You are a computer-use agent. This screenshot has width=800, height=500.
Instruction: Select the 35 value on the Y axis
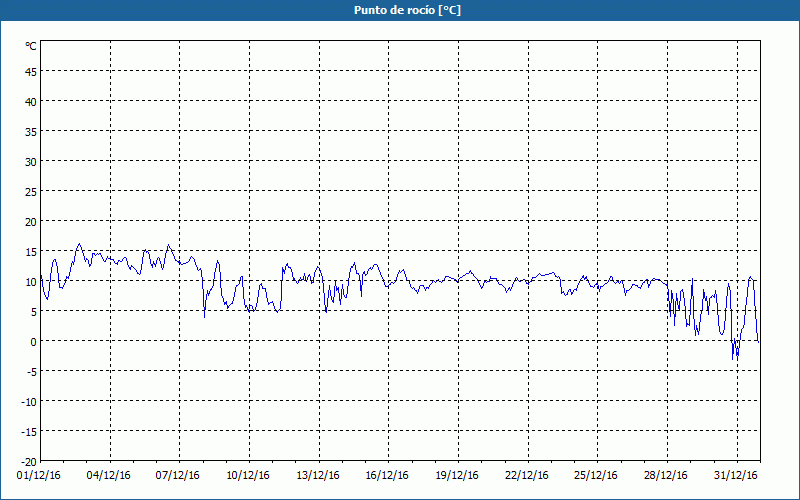(x=31, y=132)
